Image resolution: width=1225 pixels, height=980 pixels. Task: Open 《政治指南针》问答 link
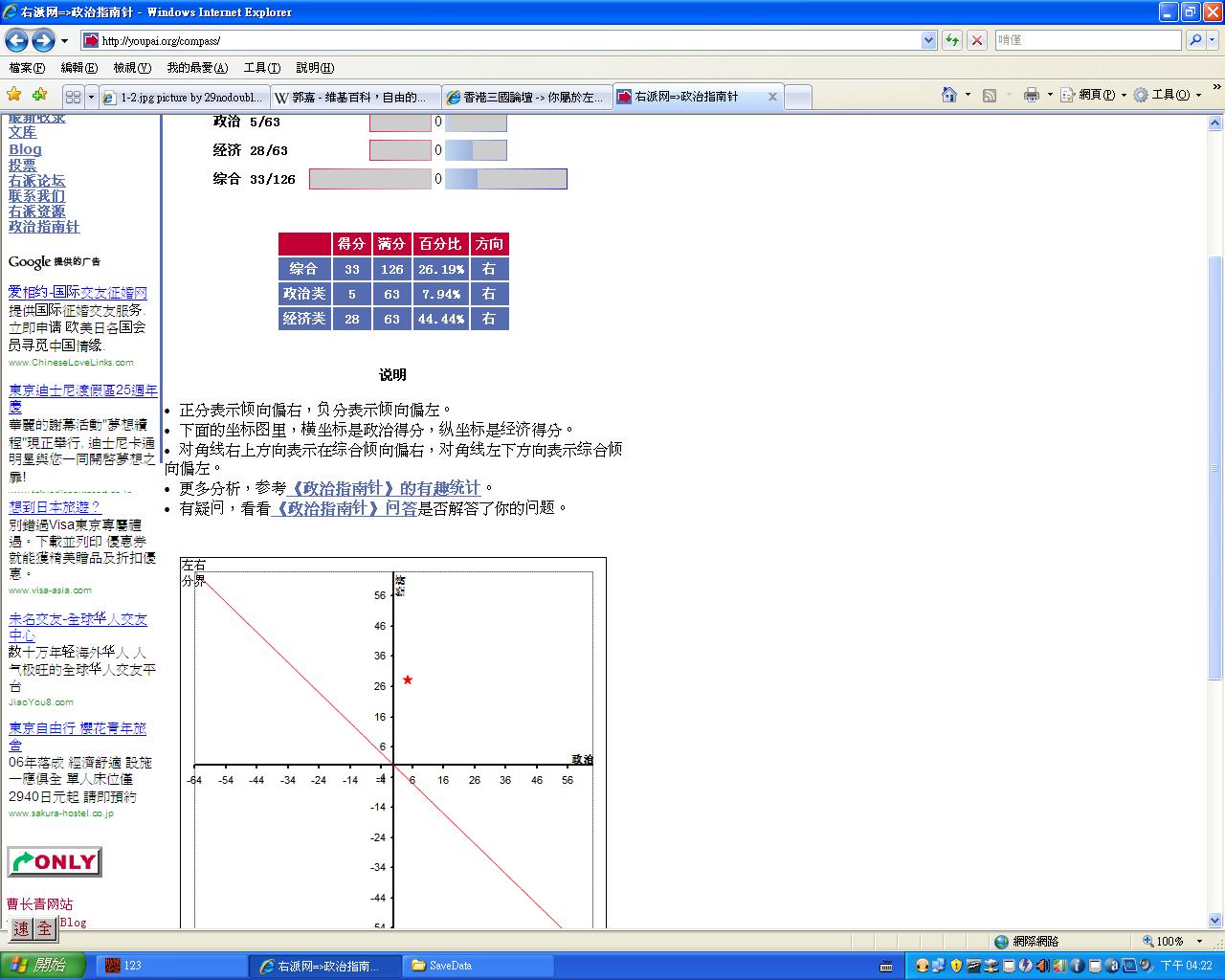(x=345, y=508)
